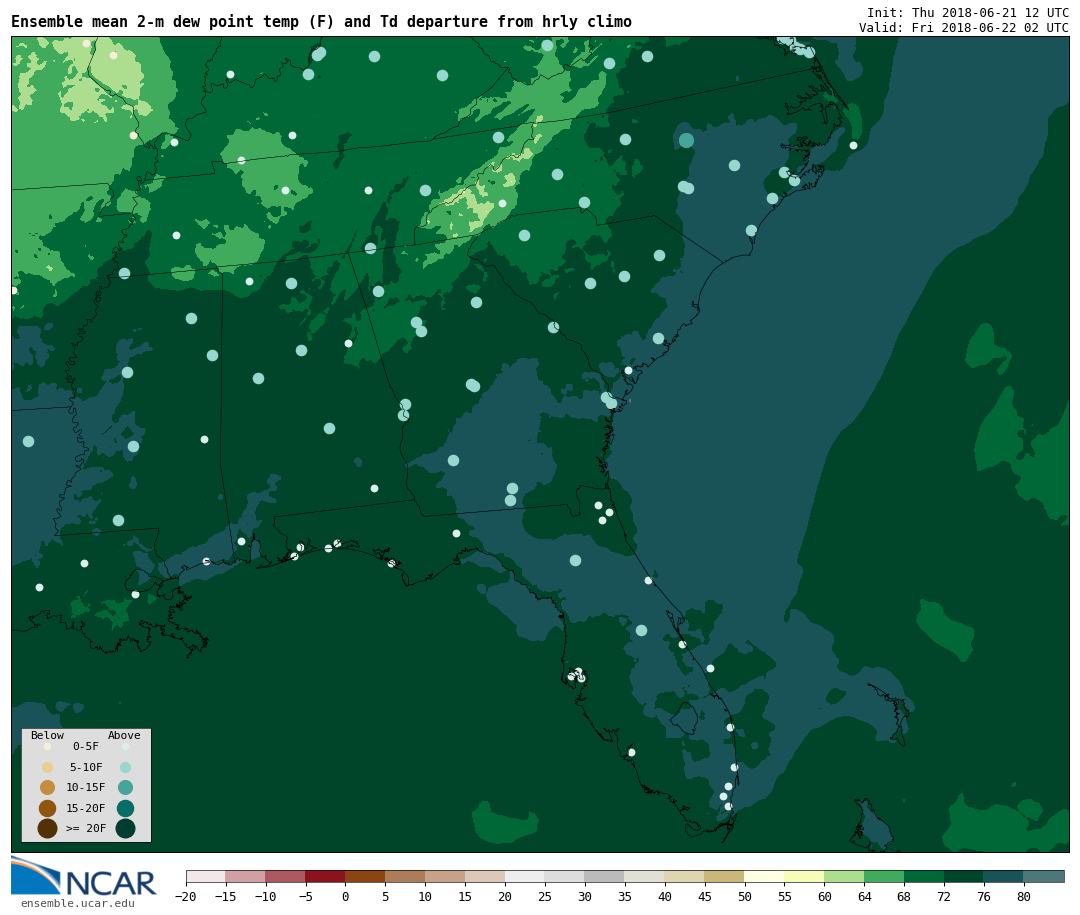The image size is (1080, 915).
Task: Click the Valid: Fri 2018-06-22 02 UTC text
Action: [963, 28]
